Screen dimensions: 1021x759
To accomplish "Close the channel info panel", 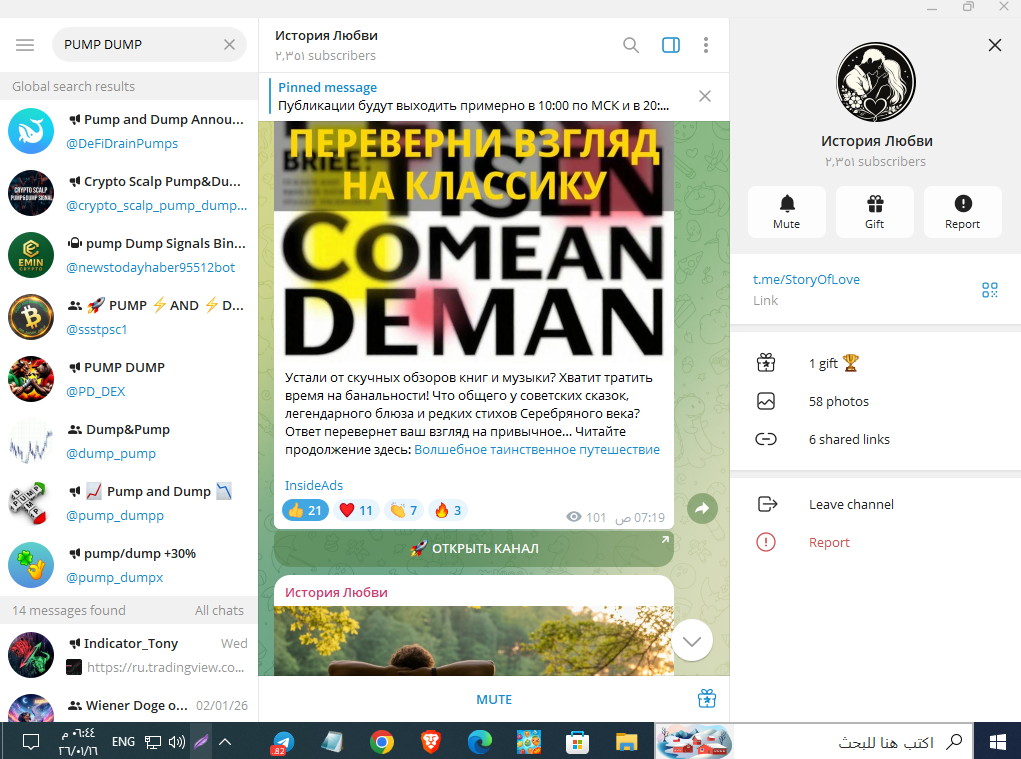I will [x=994, y=45].
